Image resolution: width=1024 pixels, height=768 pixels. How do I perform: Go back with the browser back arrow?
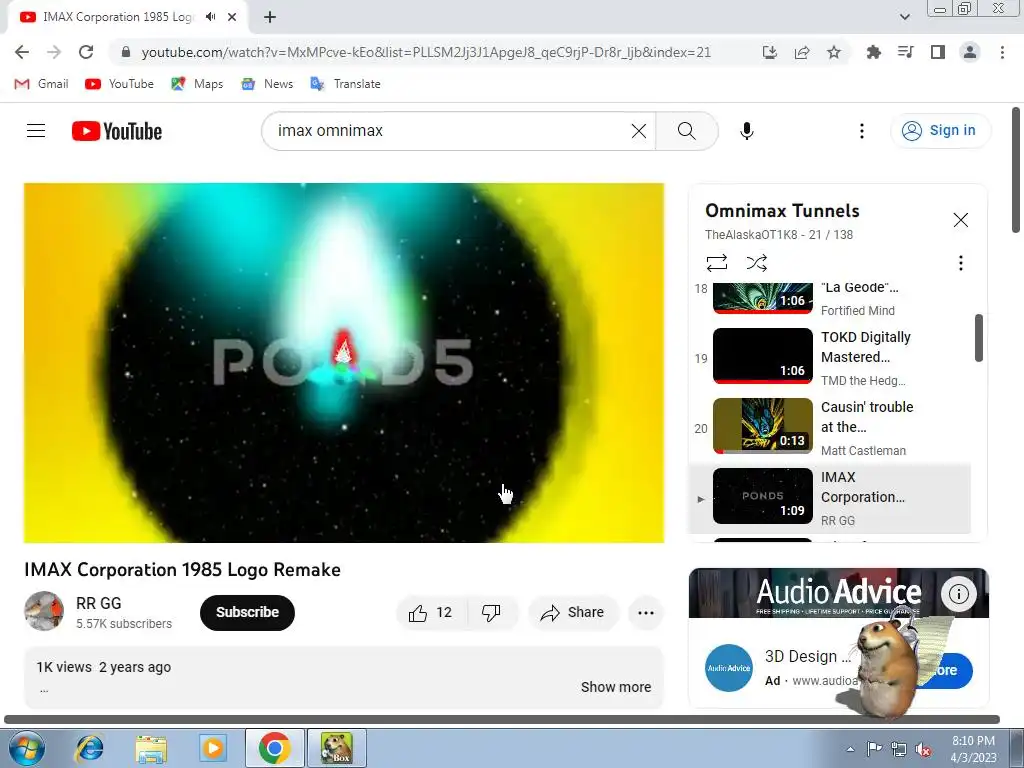[22, 52]
